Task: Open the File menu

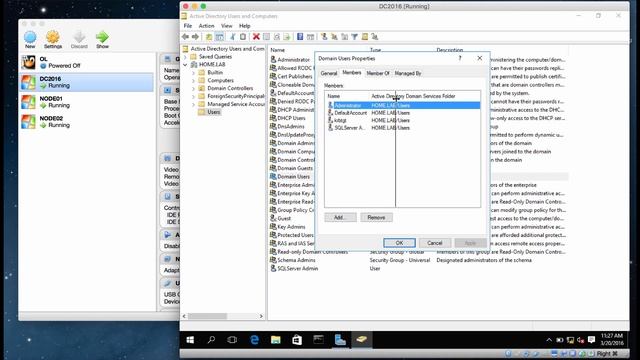Action: click(x=188, y=26)
